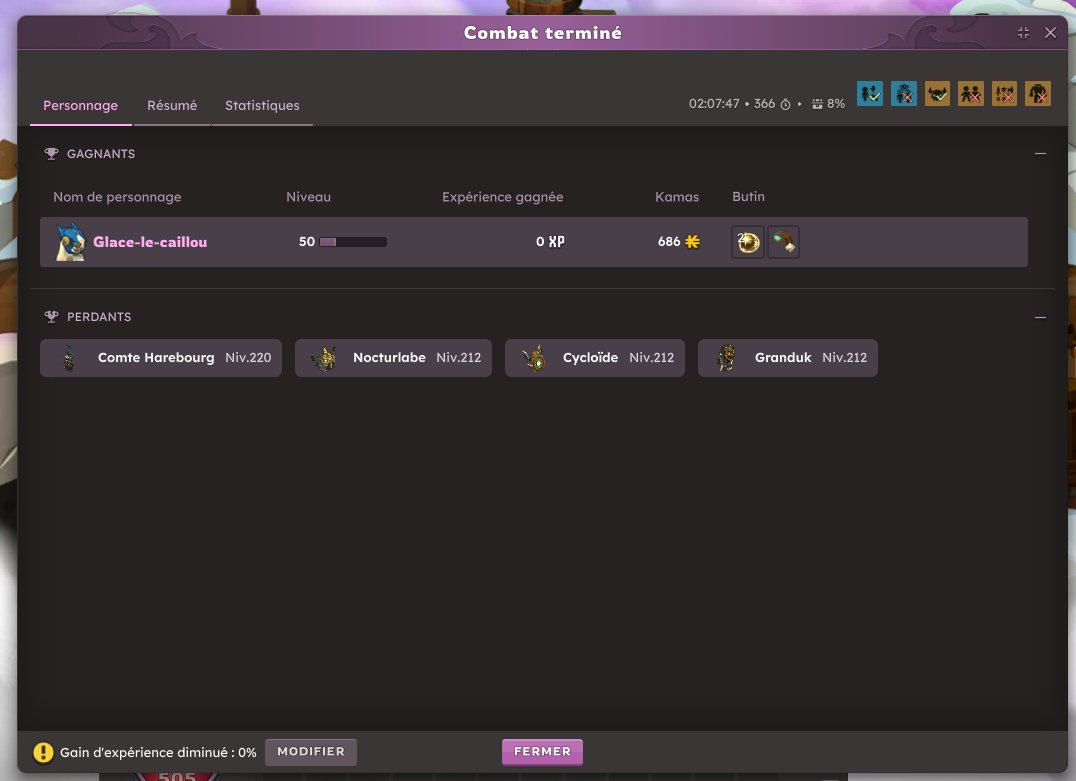Click the Comte Harebourg loser entry

coord(161,358)
